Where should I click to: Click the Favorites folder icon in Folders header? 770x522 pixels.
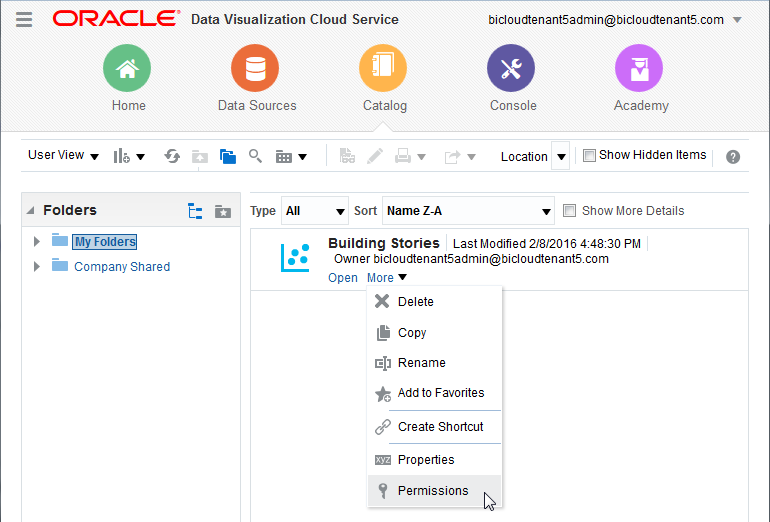pos(223,211)
